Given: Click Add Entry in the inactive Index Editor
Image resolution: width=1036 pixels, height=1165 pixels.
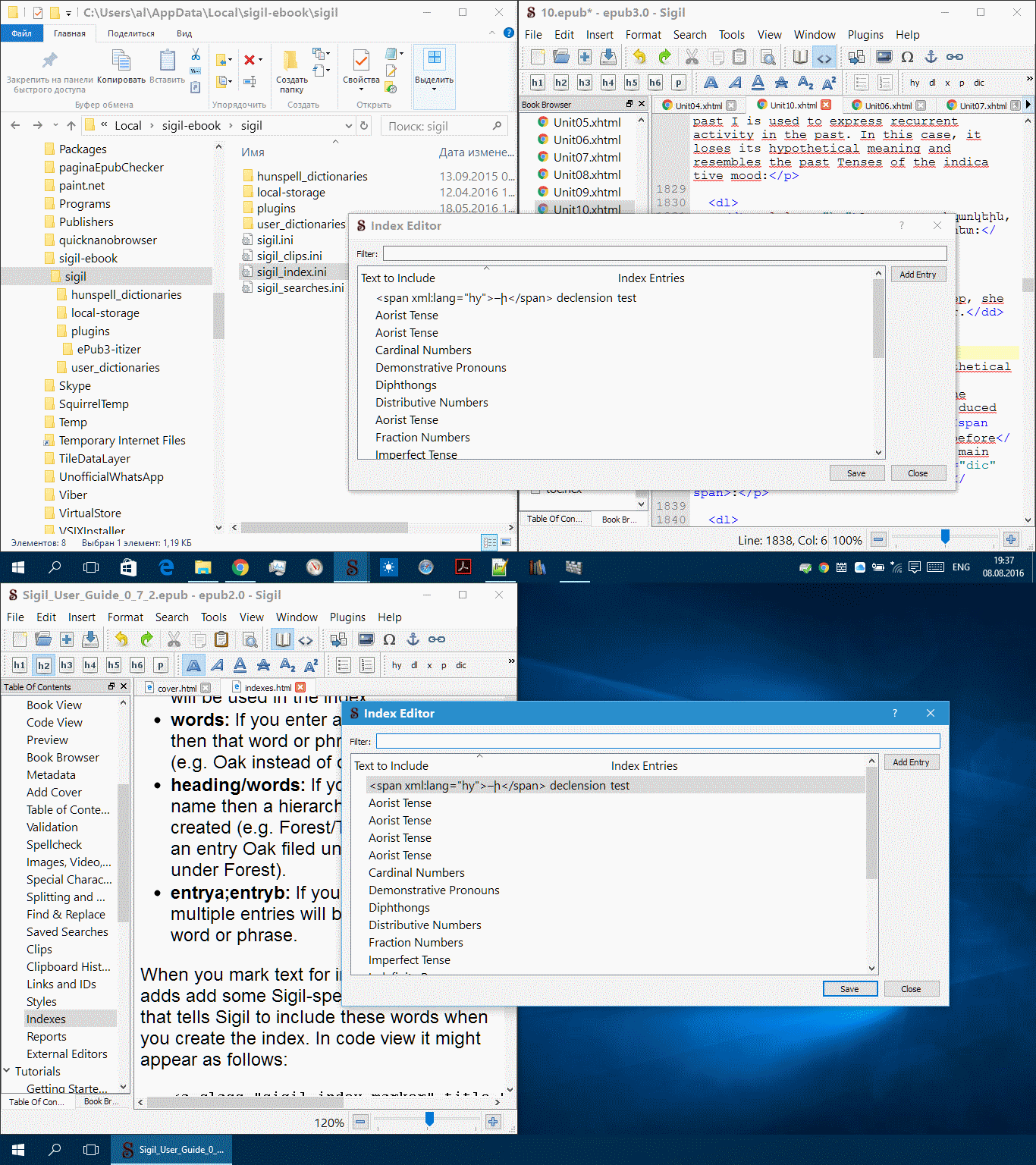Looking at the screenshot, I should (918, 275).
